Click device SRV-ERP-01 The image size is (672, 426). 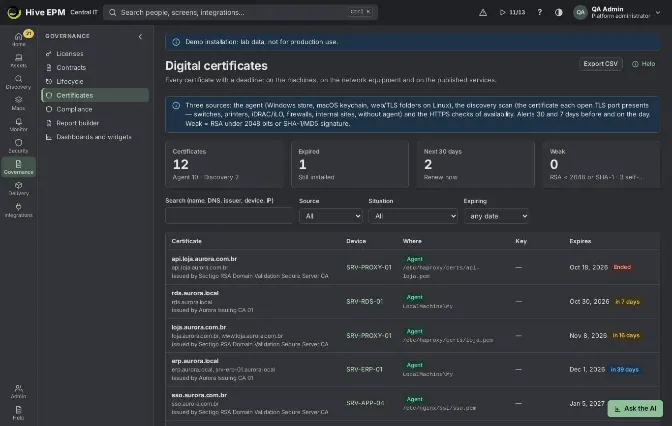[x=364, y=369]
